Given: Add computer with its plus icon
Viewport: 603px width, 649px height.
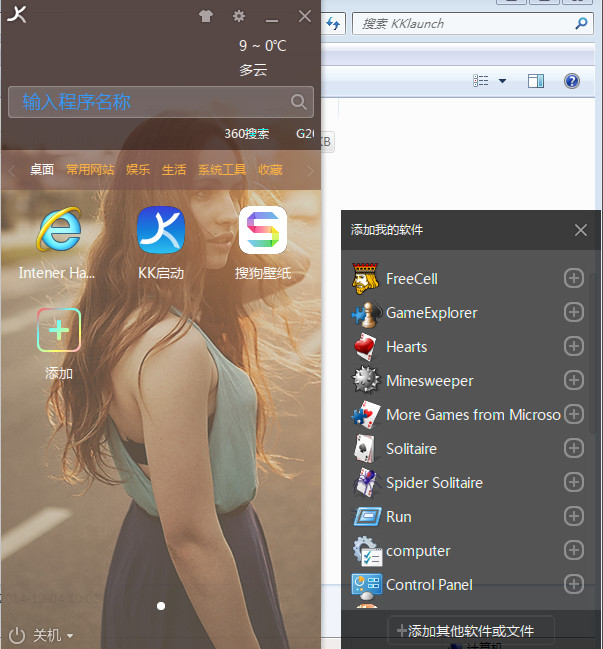Looking at the screenshot, I should tap(574, 550).
